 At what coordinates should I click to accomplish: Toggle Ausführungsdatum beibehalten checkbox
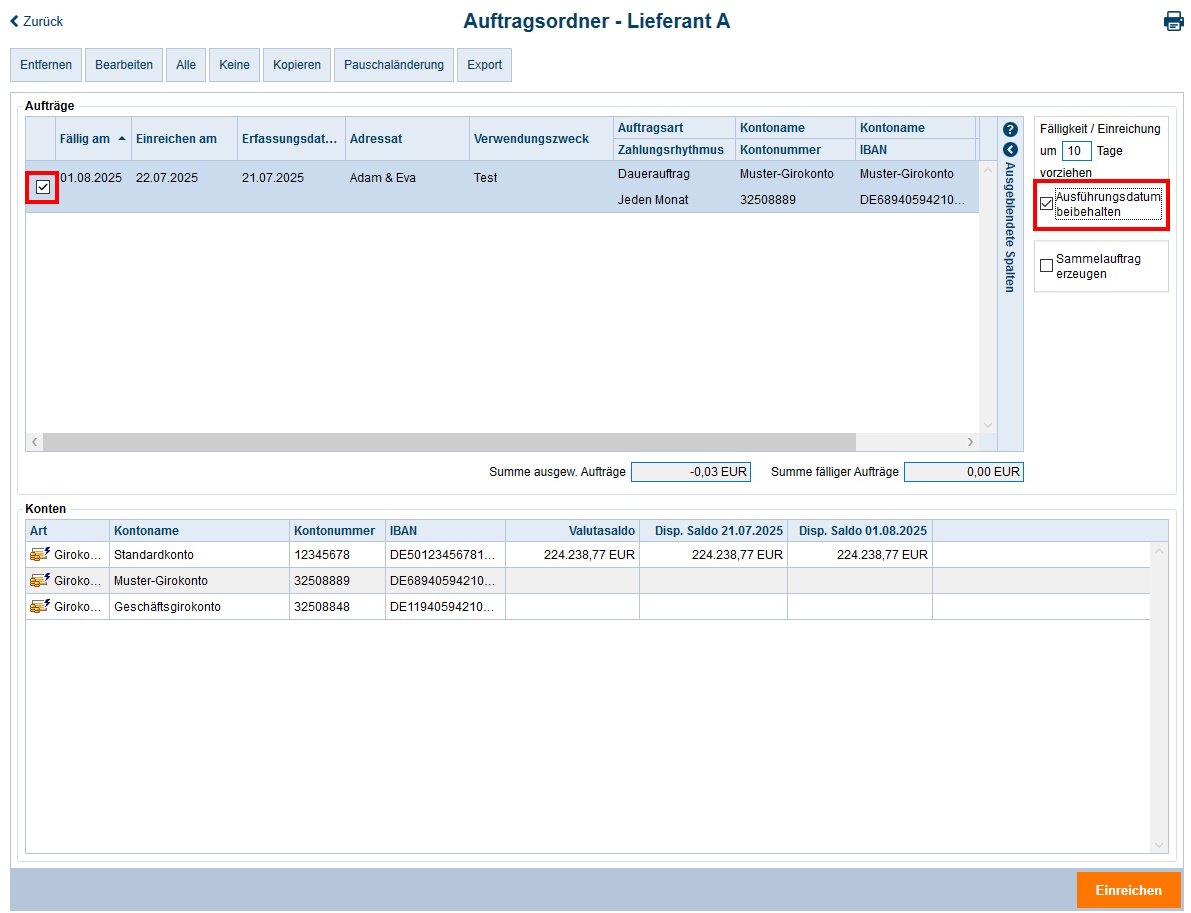coord(1046,204)
